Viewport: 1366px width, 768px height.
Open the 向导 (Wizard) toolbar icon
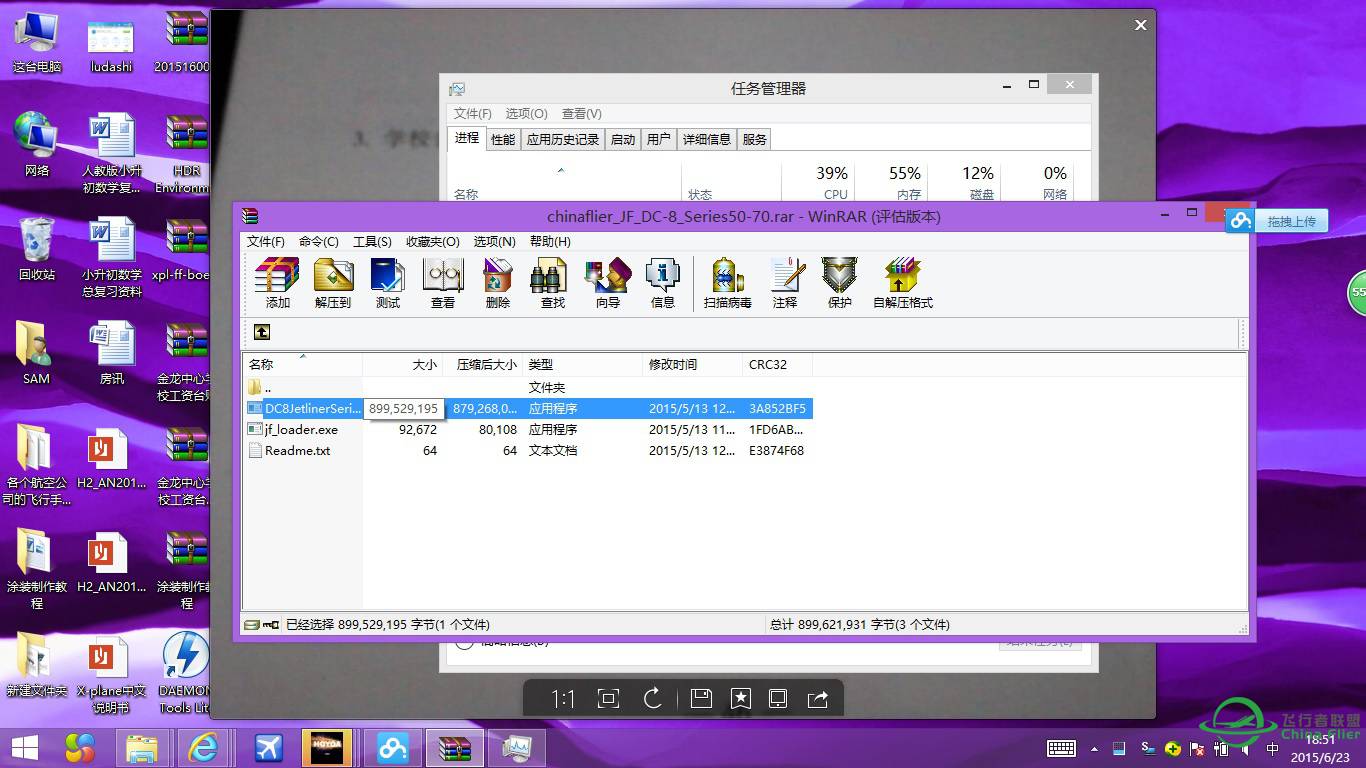(x=607, y=283)
